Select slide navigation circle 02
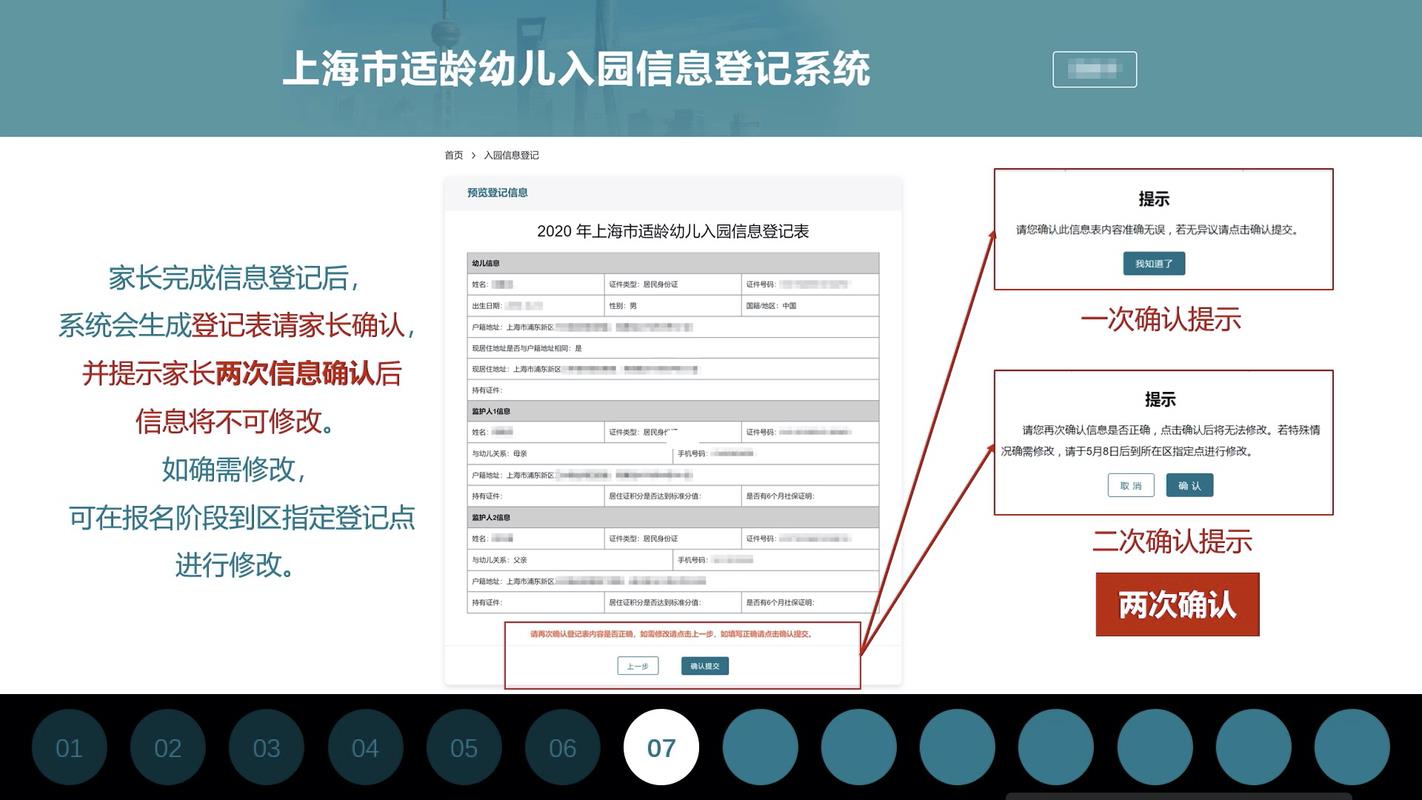 (x=167, y=747)
